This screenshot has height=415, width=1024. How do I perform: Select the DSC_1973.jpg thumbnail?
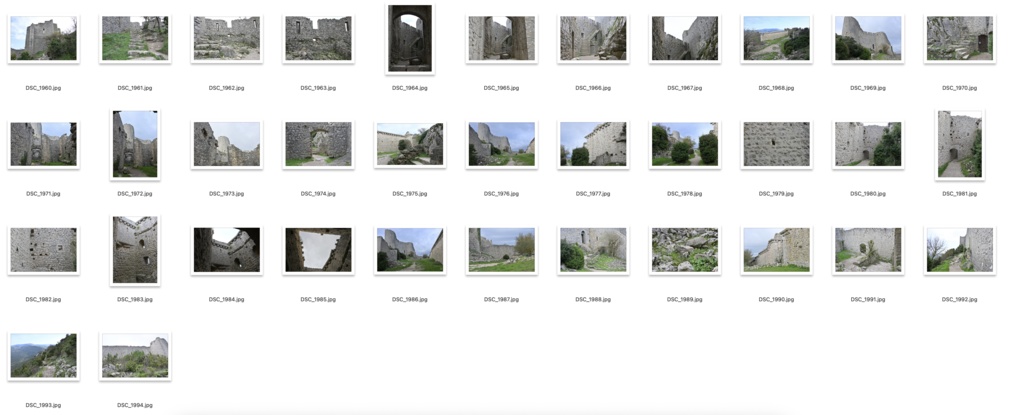click(227, 144)
